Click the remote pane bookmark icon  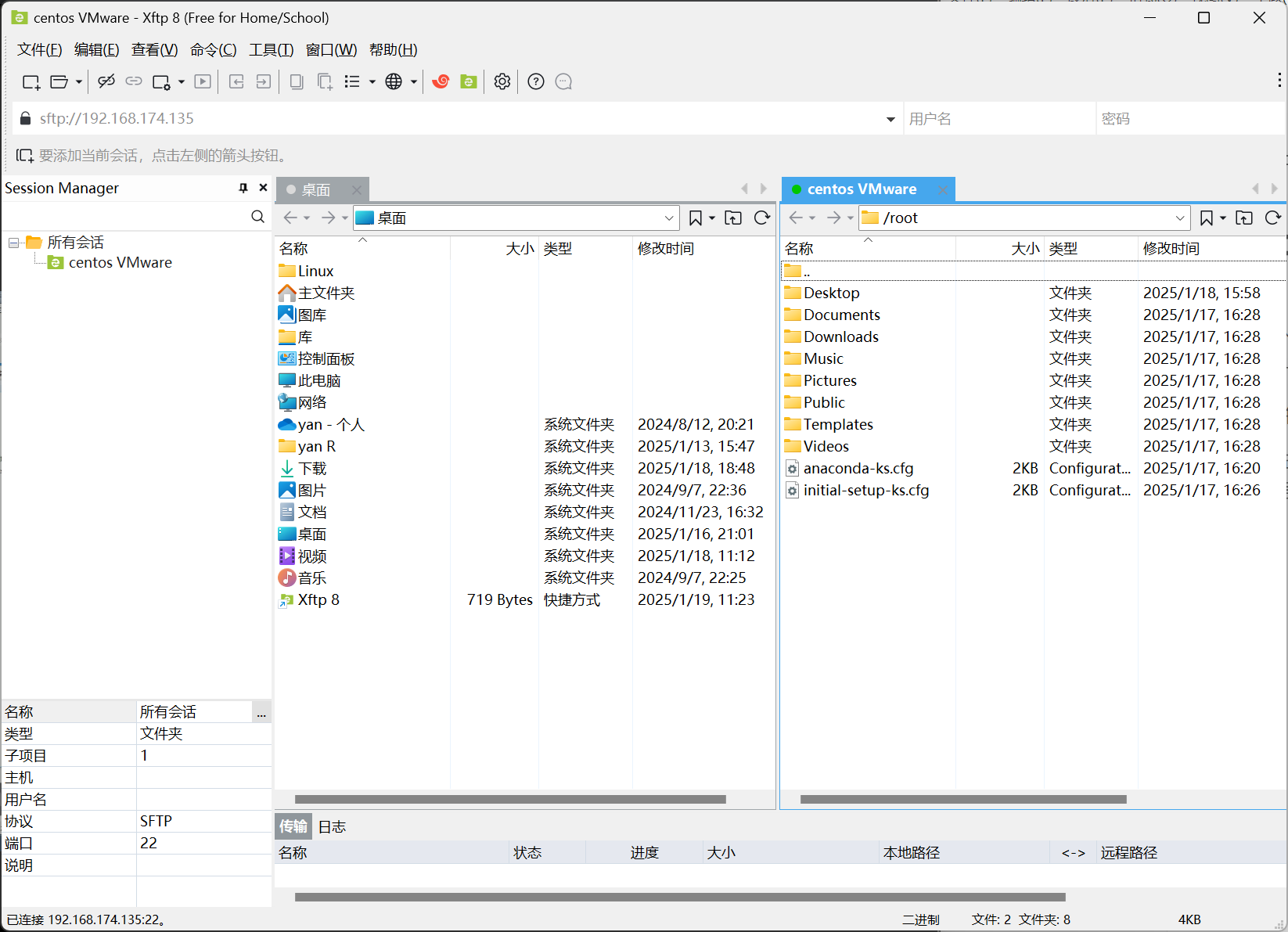(x=1206, y=218)
